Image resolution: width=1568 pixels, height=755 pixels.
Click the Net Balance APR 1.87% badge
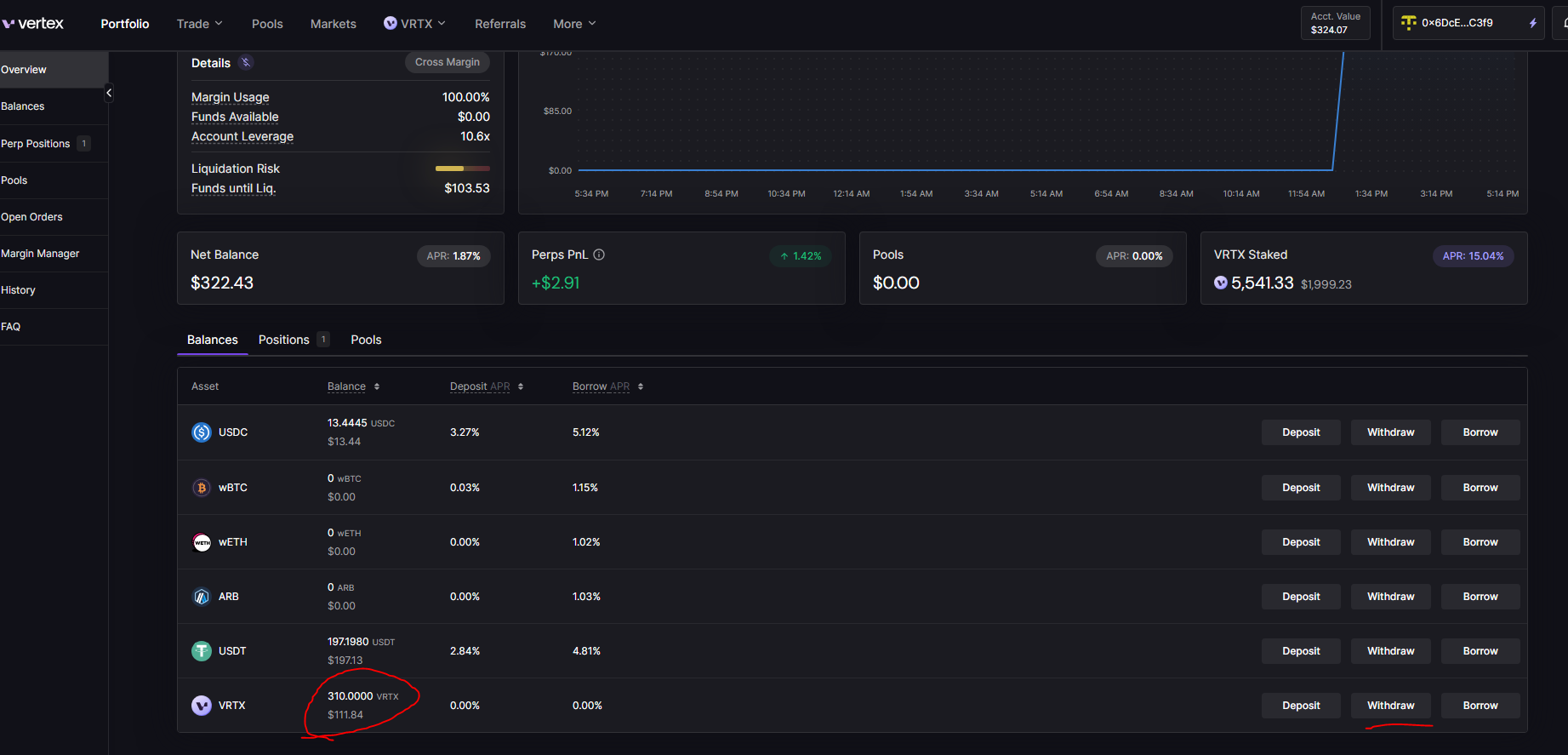point(453,256)
